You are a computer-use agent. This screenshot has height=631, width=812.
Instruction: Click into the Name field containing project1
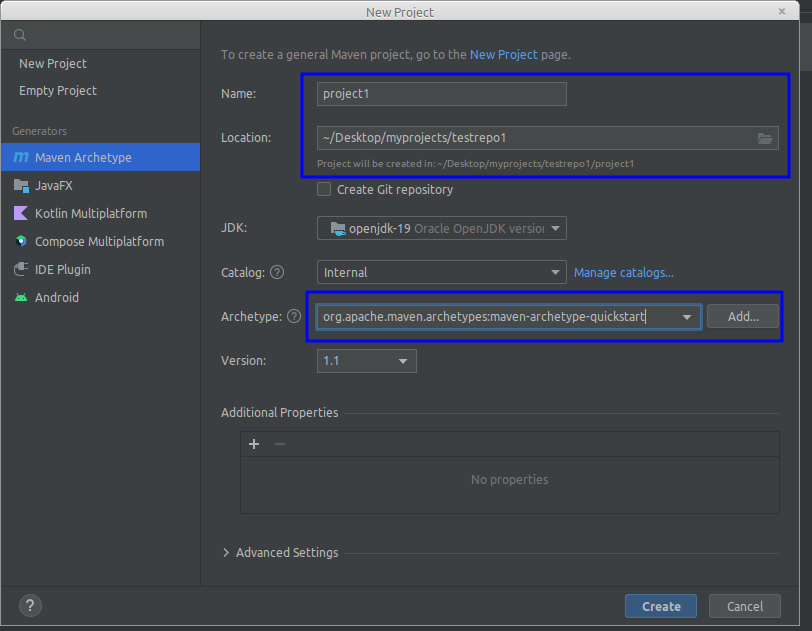pos(442,94)
